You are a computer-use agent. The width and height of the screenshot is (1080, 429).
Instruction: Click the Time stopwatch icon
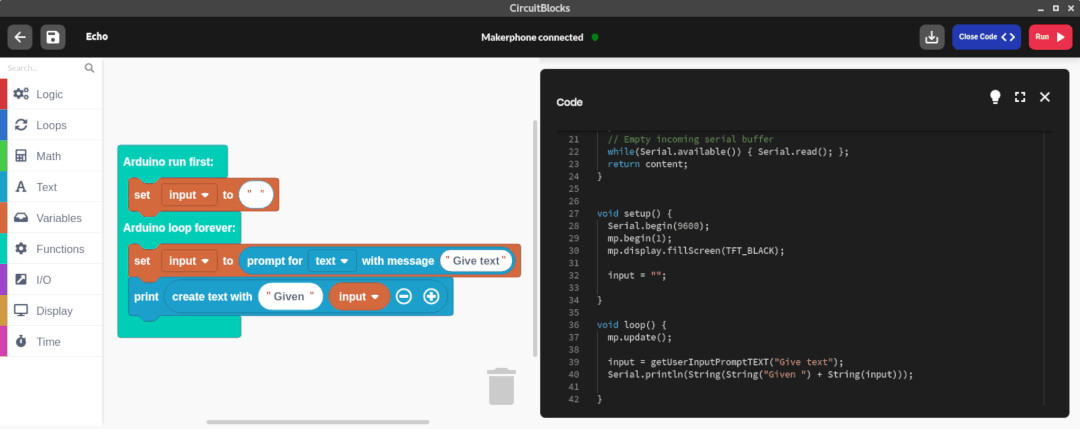(21, 342)
